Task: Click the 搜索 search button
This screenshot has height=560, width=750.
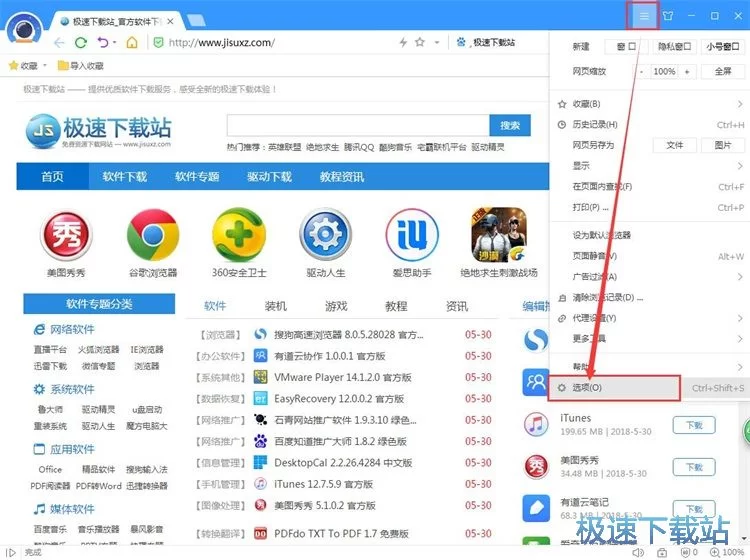Action: pos(509,125)
